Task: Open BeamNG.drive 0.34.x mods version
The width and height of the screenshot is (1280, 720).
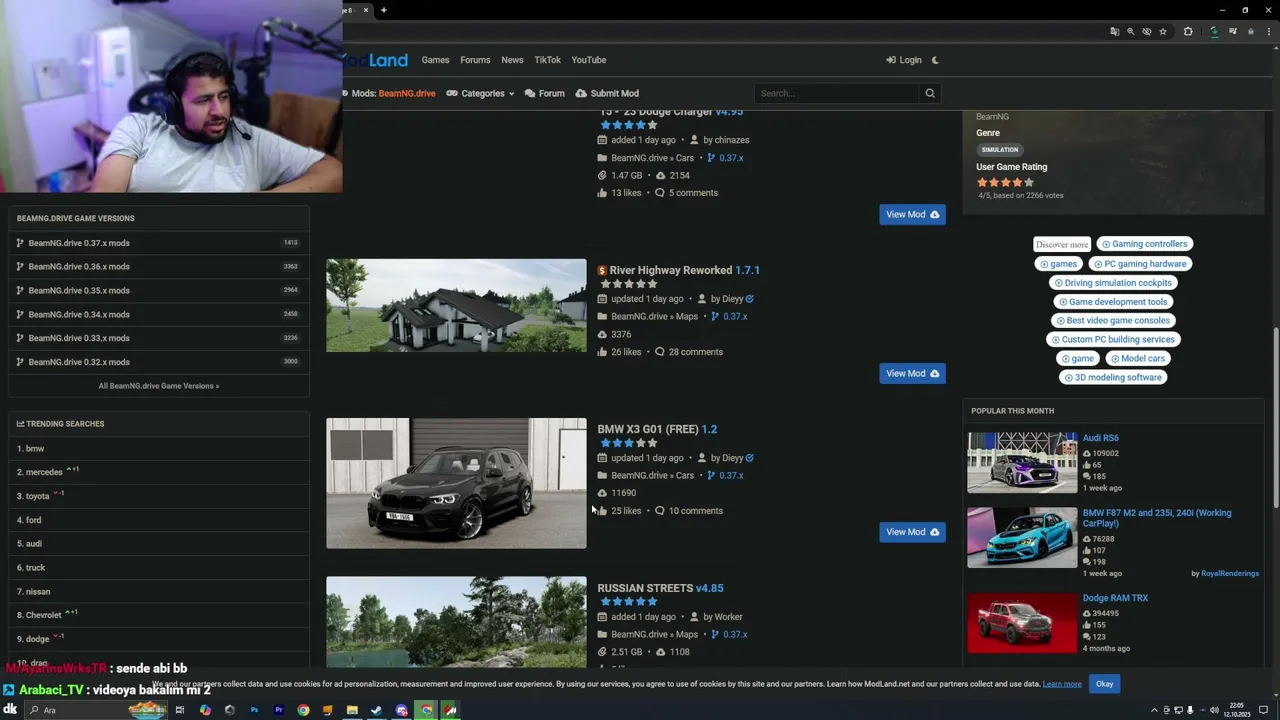Action: (158, 314)
